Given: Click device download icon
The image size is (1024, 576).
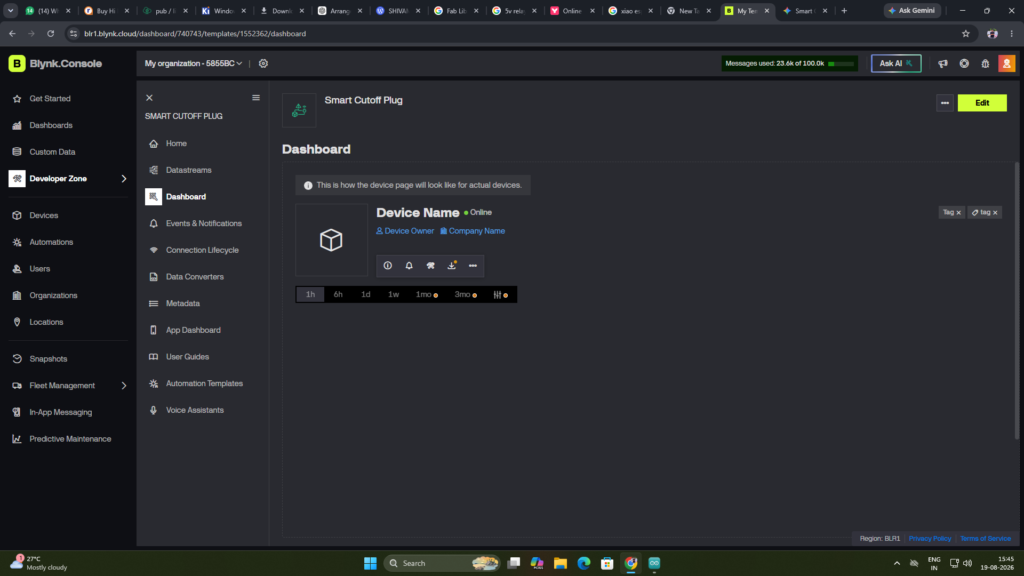Looking at the screenshot, I should point(451,266).
